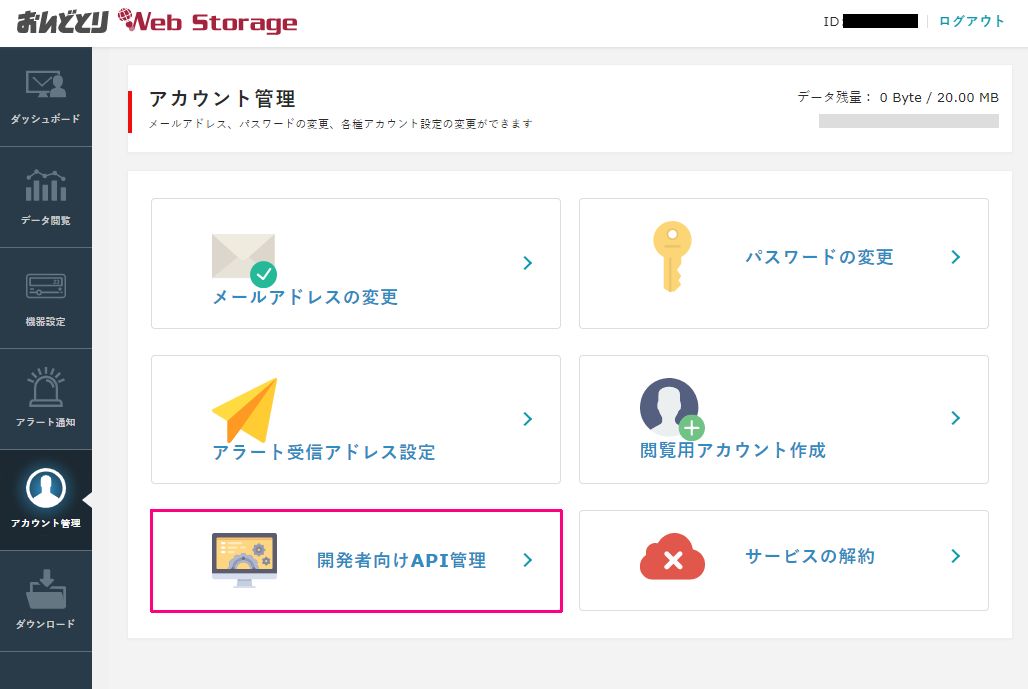Expand chevron on alert address settings card
Viewport: 1028px width, 689px height.
[x=527, y=419]
